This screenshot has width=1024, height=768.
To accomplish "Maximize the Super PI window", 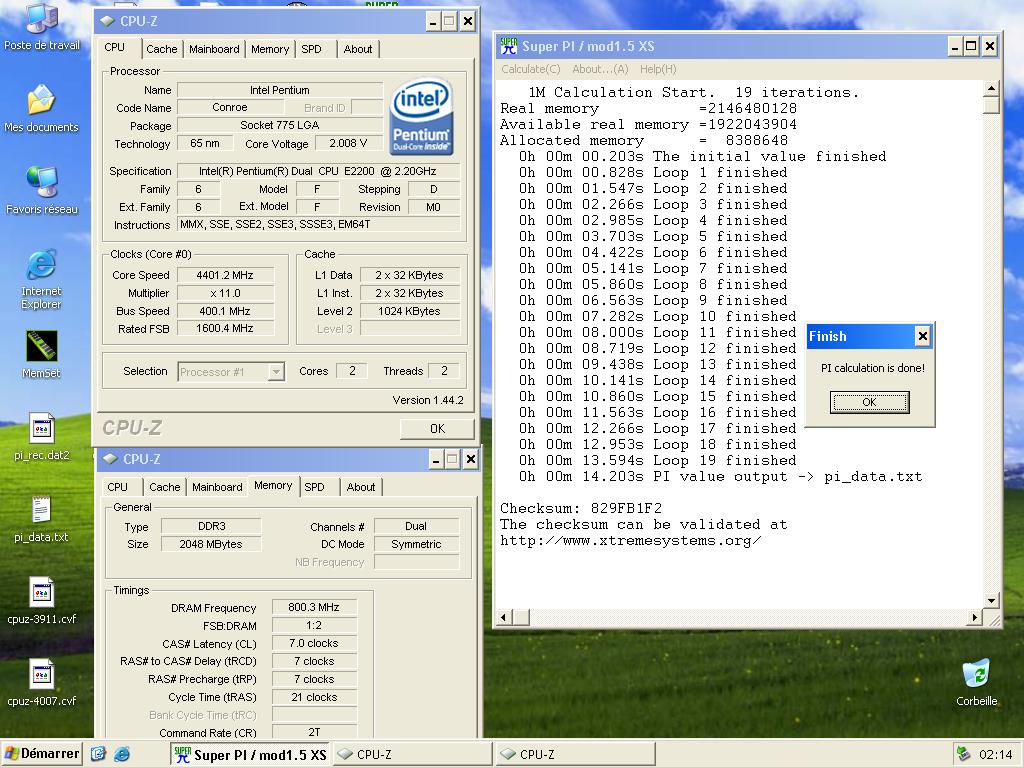I will (971, 46).
